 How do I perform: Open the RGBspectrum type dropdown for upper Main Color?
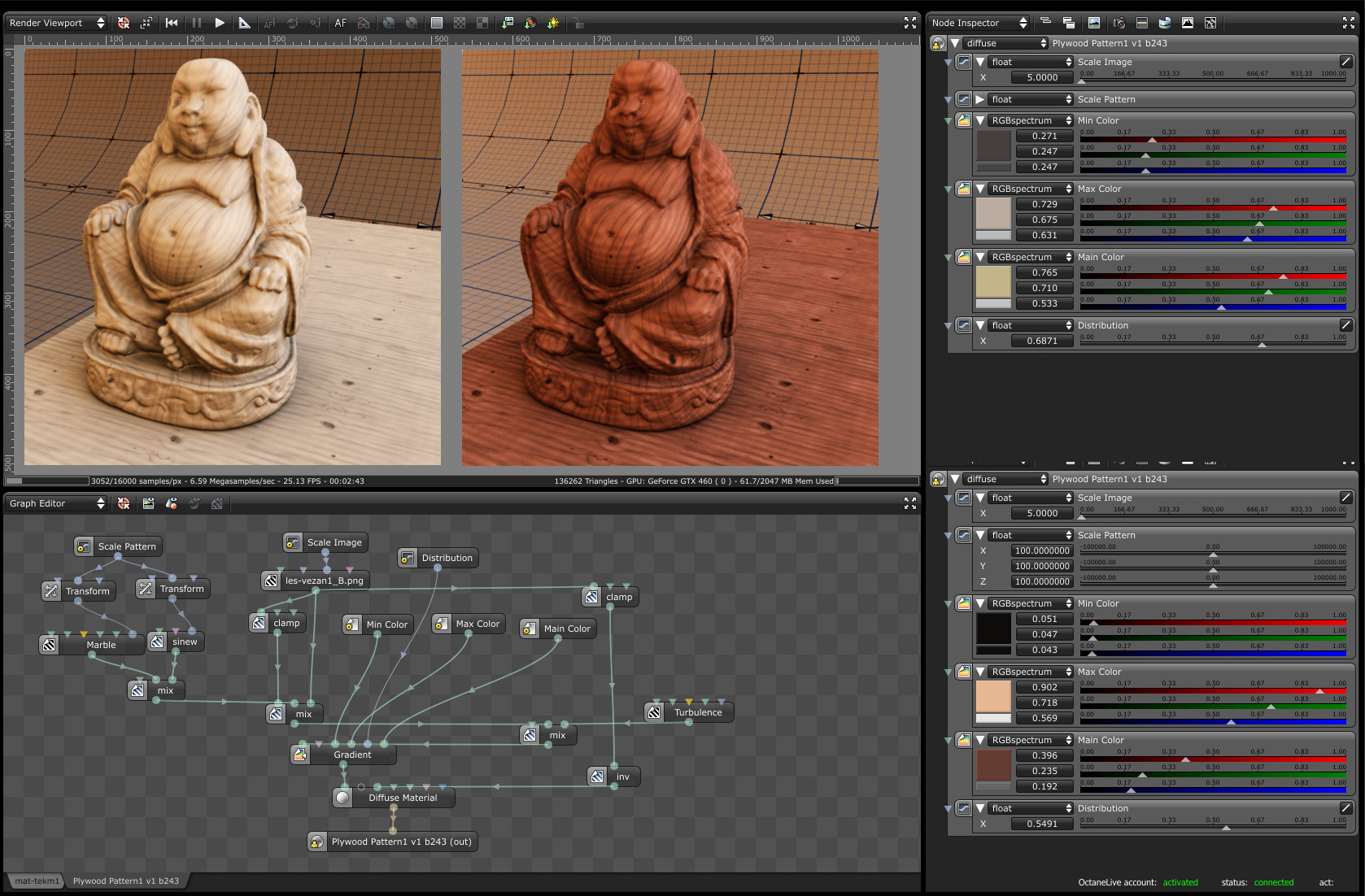[x=1031, y=257]
